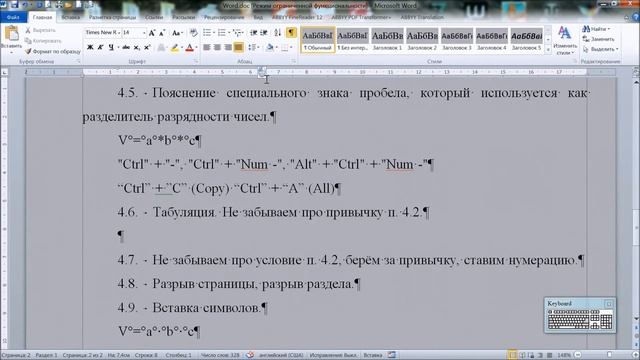The image size is (640, 360).
Task: Click the Cut (Вырезать) scissors icon
Action: (28, 30)
